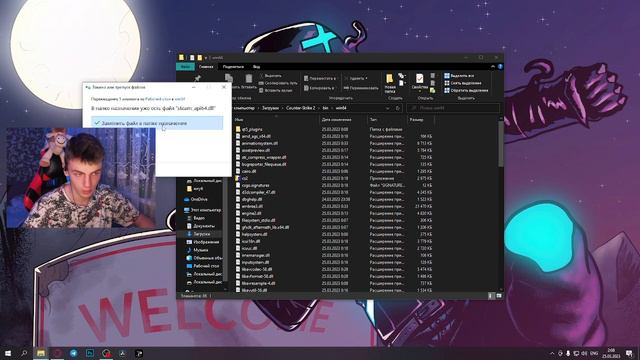640x360 pixels.
Task: Open the Копировать в dropdown
Action: click(319, 88)
